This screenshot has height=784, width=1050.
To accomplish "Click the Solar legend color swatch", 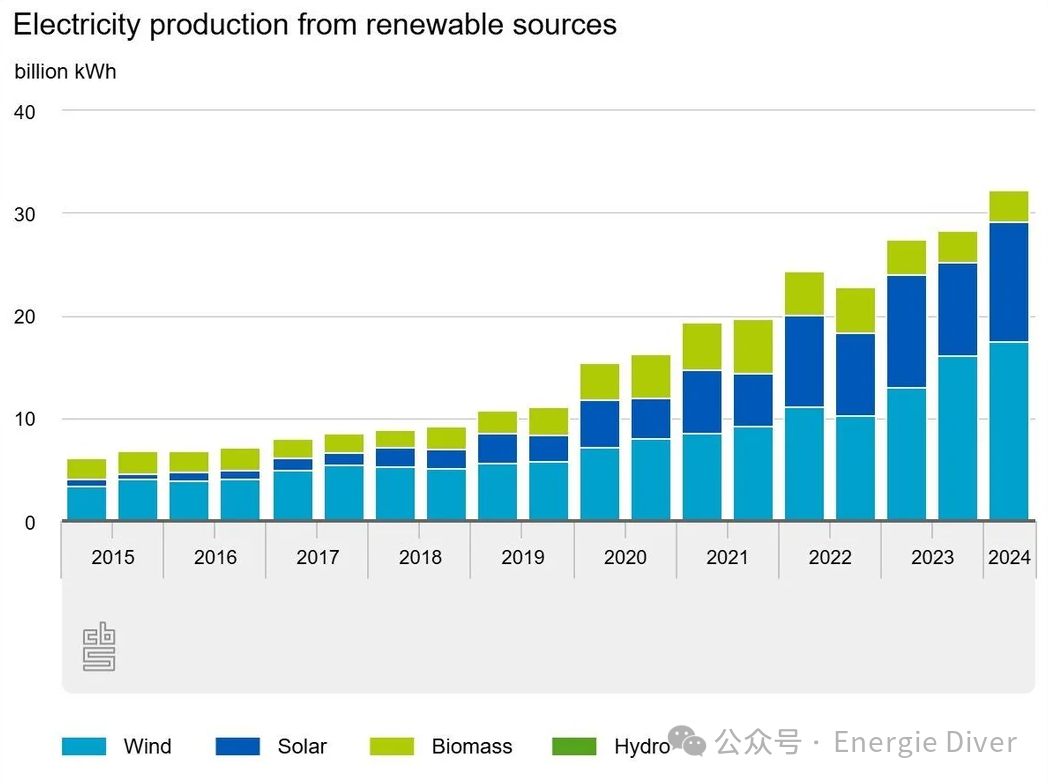I will [237, 746].
